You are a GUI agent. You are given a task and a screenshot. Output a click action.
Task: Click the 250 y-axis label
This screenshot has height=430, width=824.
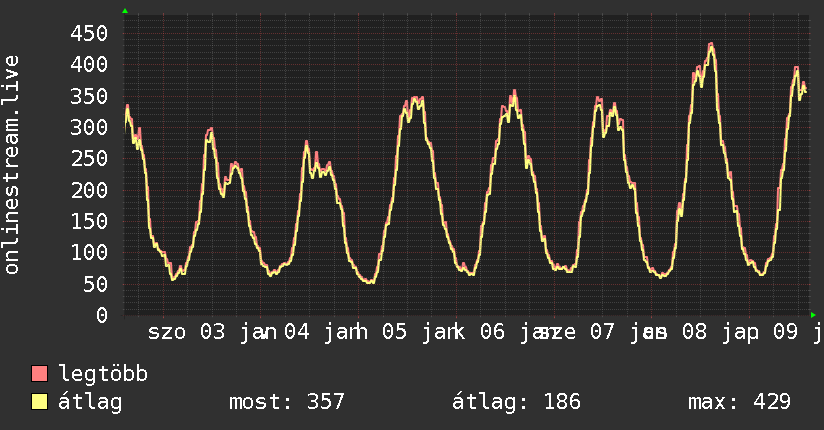(89, 158)
